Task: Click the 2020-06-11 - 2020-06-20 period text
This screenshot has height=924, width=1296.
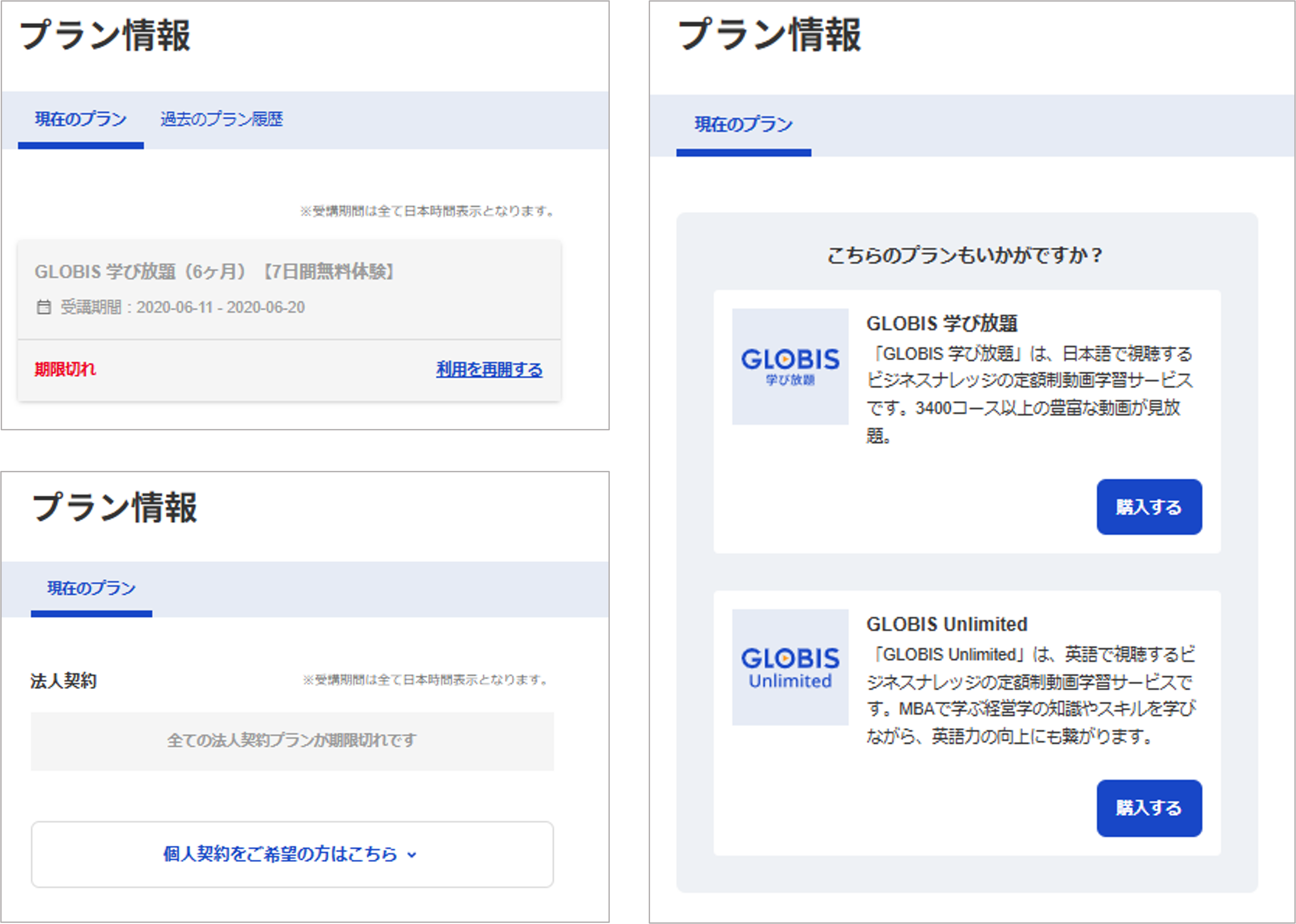Action: click(220, 307)
